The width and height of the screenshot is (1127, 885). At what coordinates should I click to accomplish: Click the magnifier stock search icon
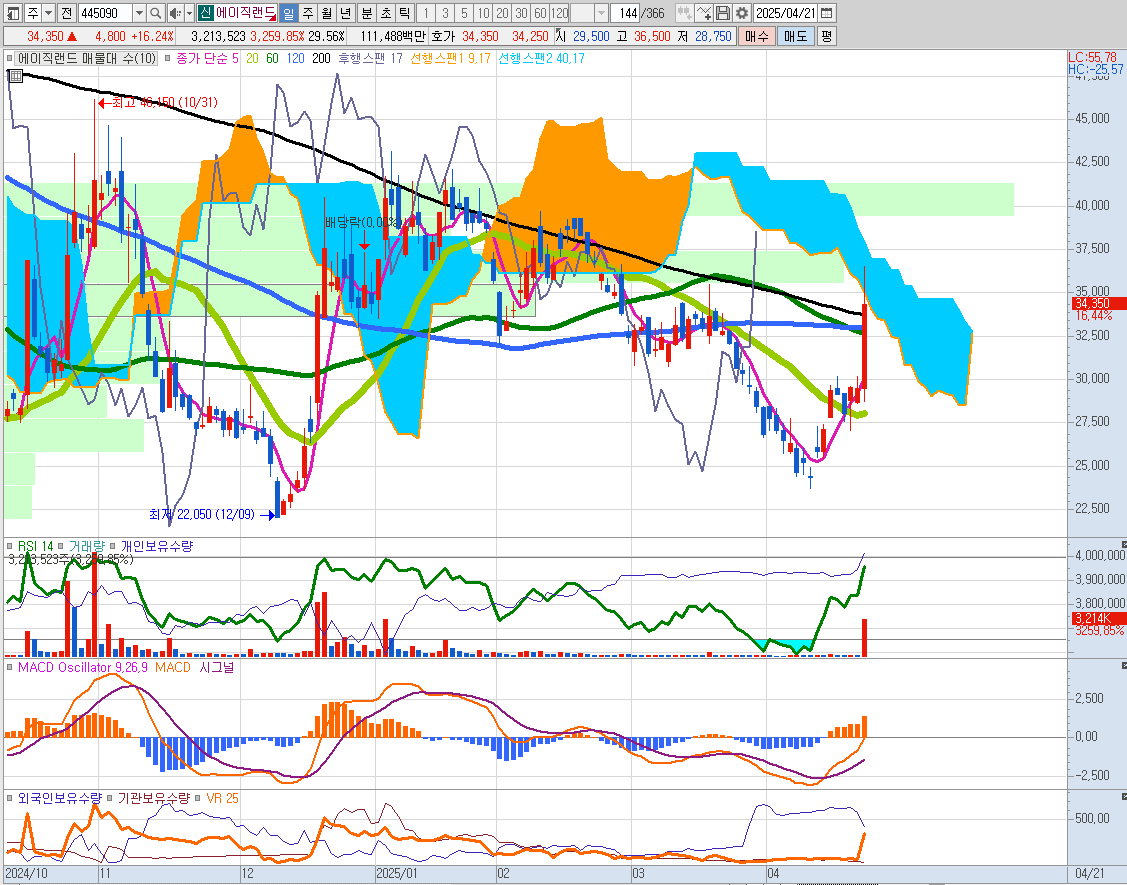tap(156, 13)
